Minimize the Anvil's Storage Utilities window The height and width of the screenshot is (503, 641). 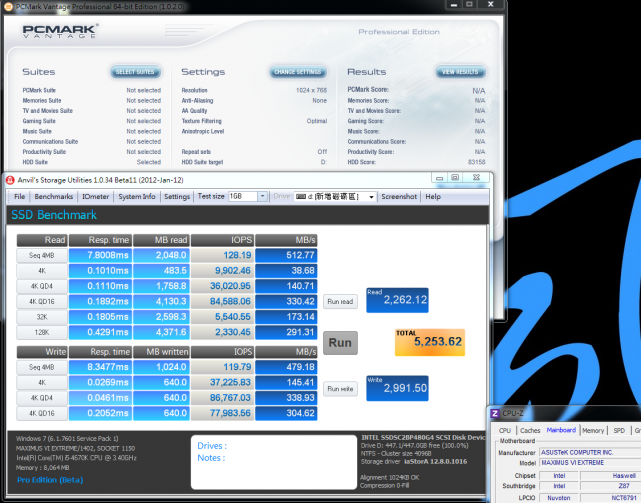pos(439,178)
